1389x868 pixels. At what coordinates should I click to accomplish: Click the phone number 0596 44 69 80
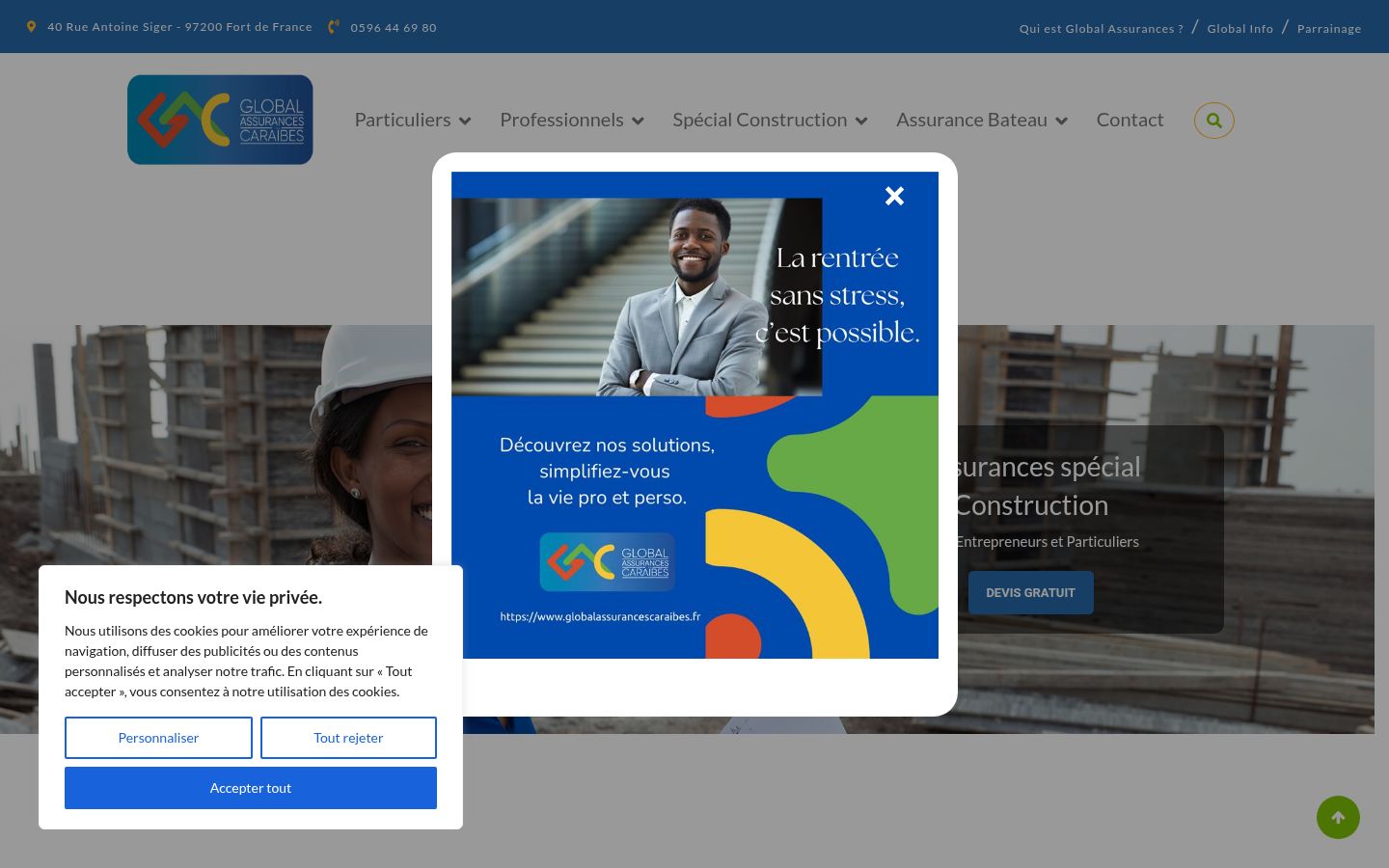pos(394,28)
